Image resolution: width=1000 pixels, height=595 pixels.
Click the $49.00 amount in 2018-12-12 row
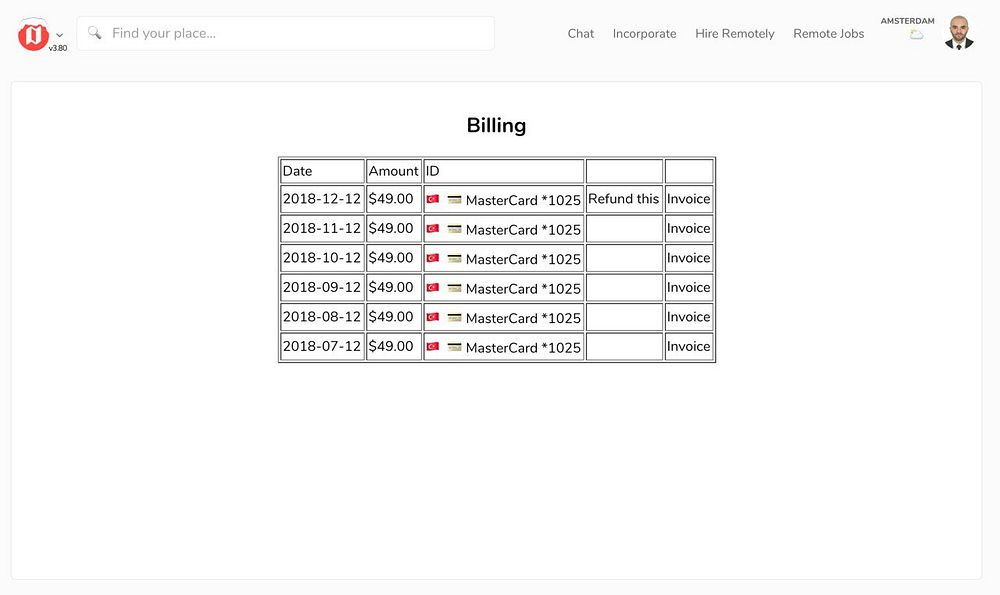[x=391, y=199]
